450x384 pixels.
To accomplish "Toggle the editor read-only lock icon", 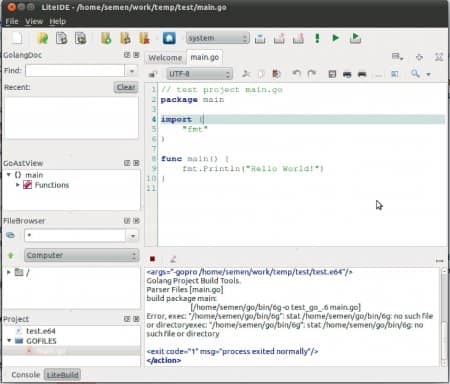I will pyautogui.click(x=153, y=74).
